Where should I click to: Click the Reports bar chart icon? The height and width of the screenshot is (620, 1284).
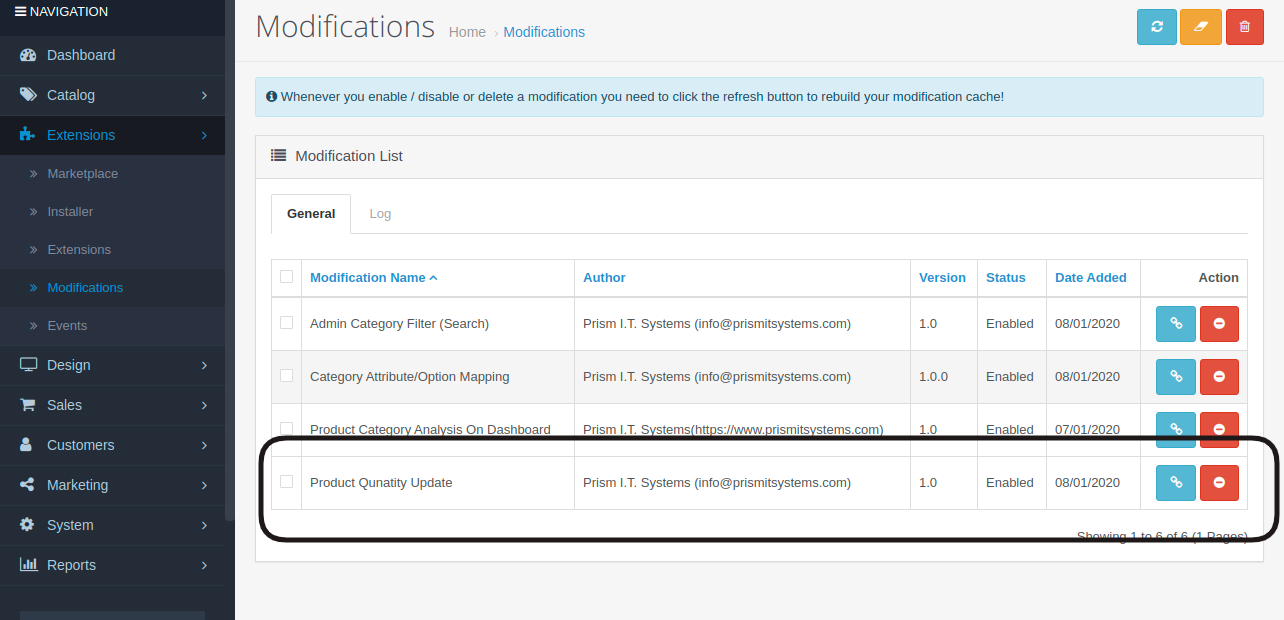coord(29,565)
